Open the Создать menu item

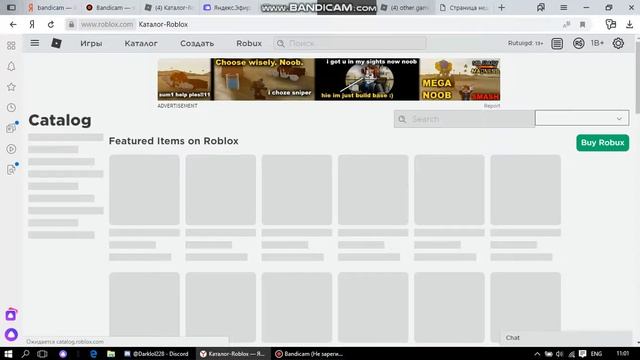coord(197,43)
